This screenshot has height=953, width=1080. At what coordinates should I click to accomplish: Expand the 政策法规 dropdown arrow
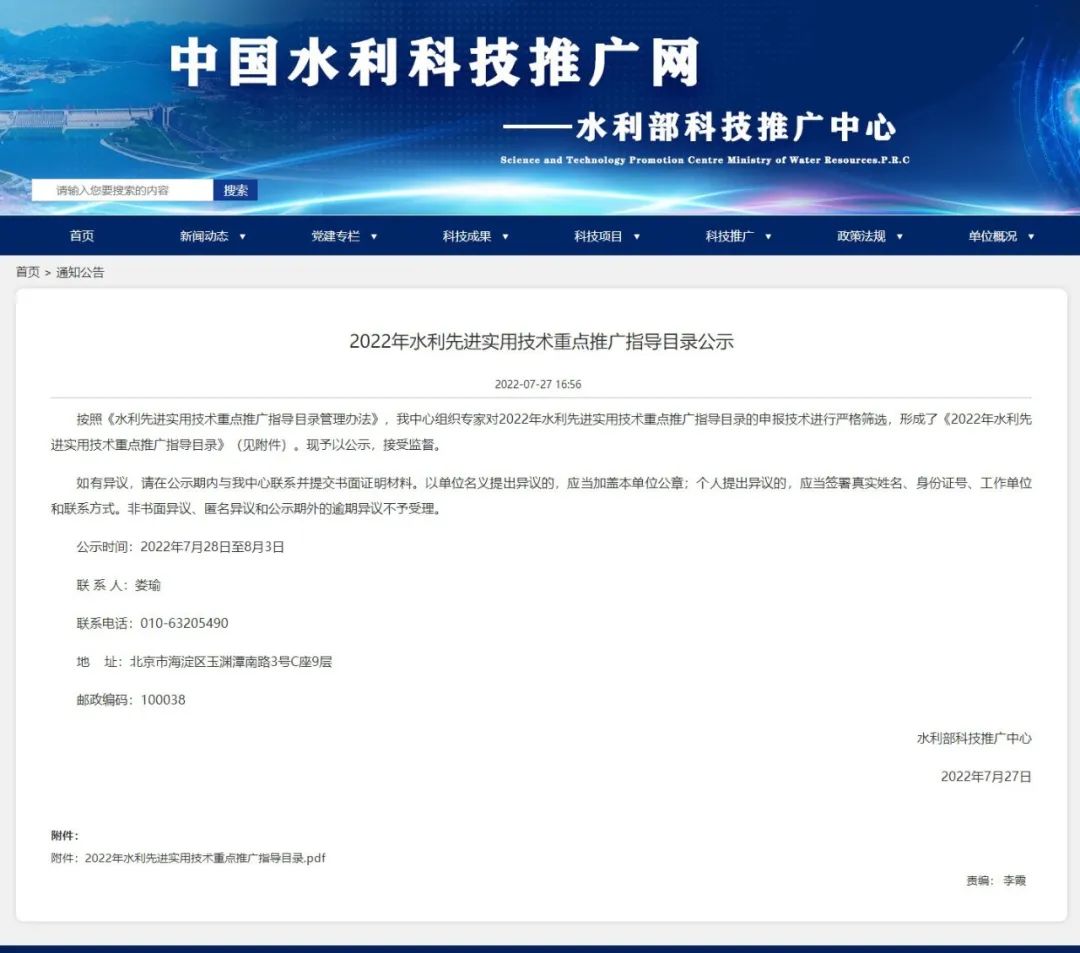click(900, 237)
